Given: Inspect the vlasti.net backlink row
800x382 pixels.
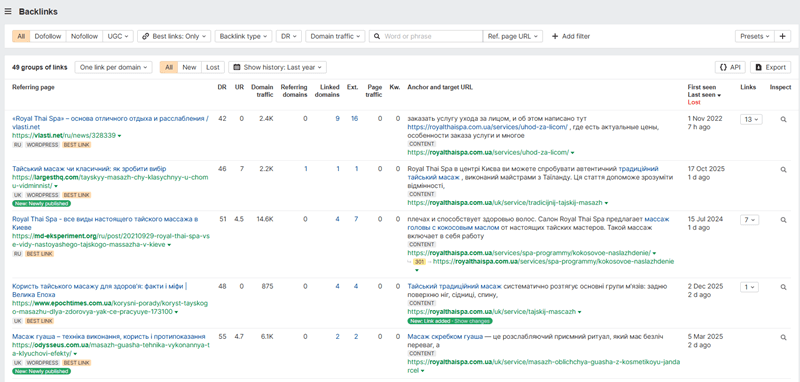Looking at the screenshot, I should coord(783,119).
